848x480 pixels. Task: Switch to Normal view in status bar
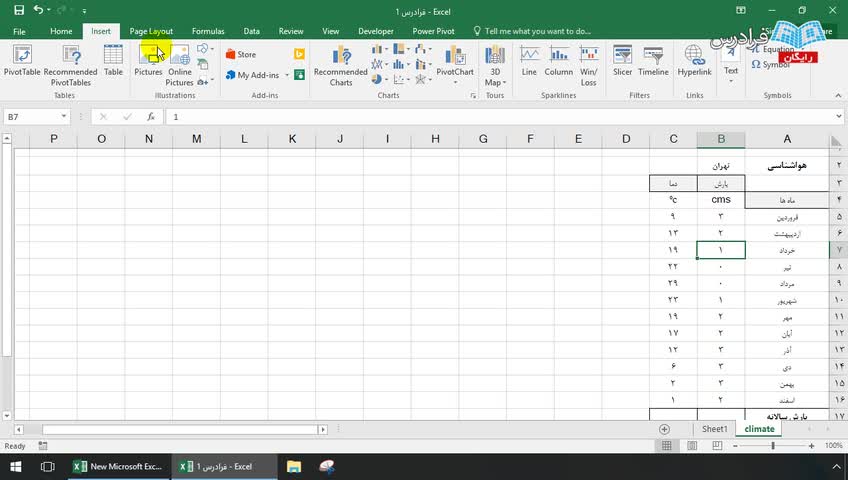point(667,445)
